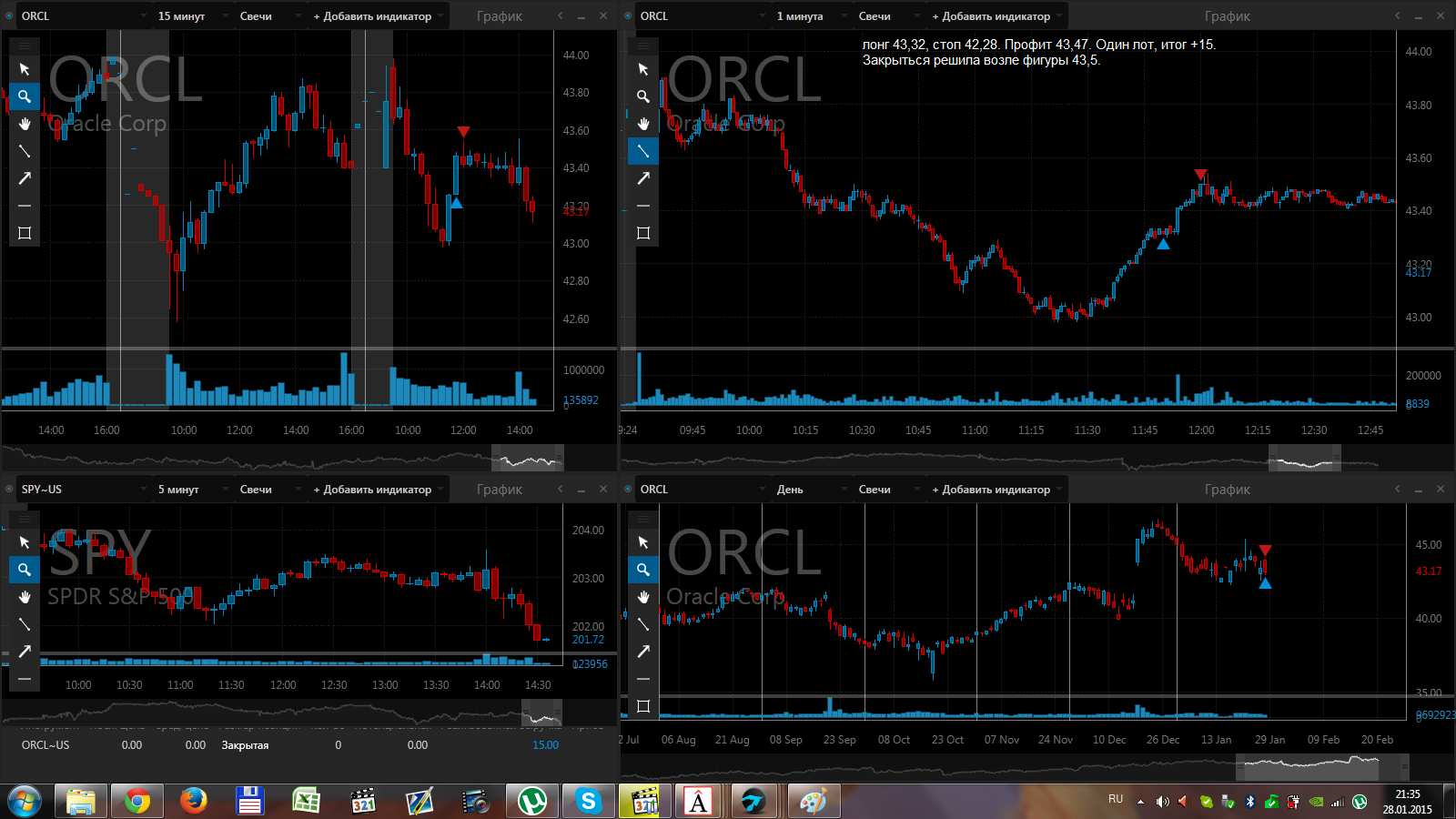Select arrow drawing tool in ORCL 15-minute chart
This screenshot has height=819, width=1456.
pyautogui.click(x=25, y=178)
